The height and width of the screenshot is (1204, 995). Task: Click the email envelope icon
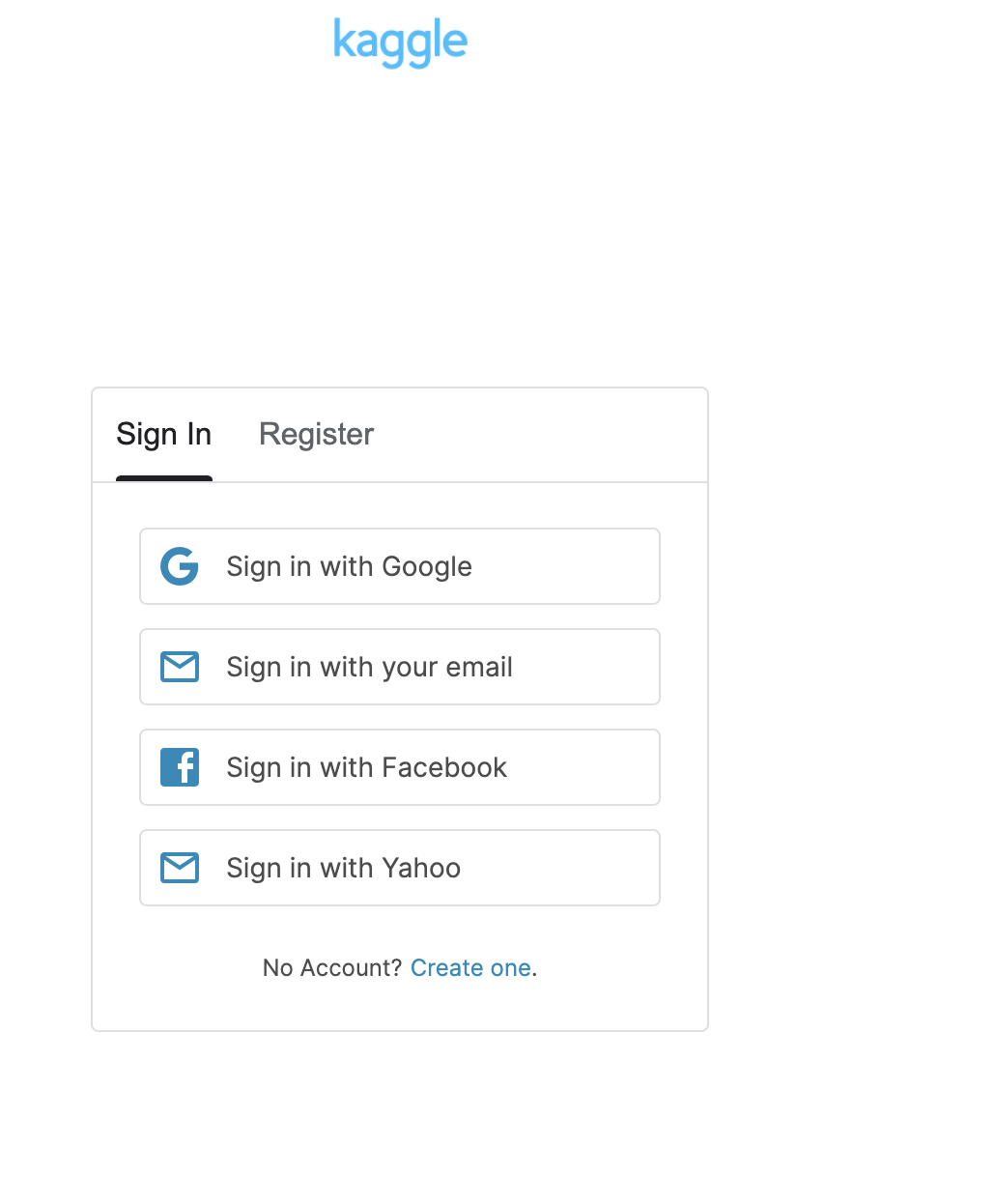(x=180, y=667)
